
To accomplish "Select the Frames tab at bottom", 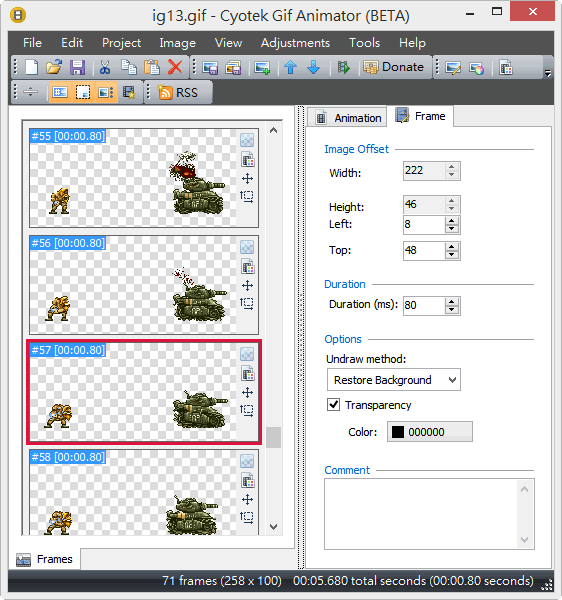I will click(x=44, y=559).
